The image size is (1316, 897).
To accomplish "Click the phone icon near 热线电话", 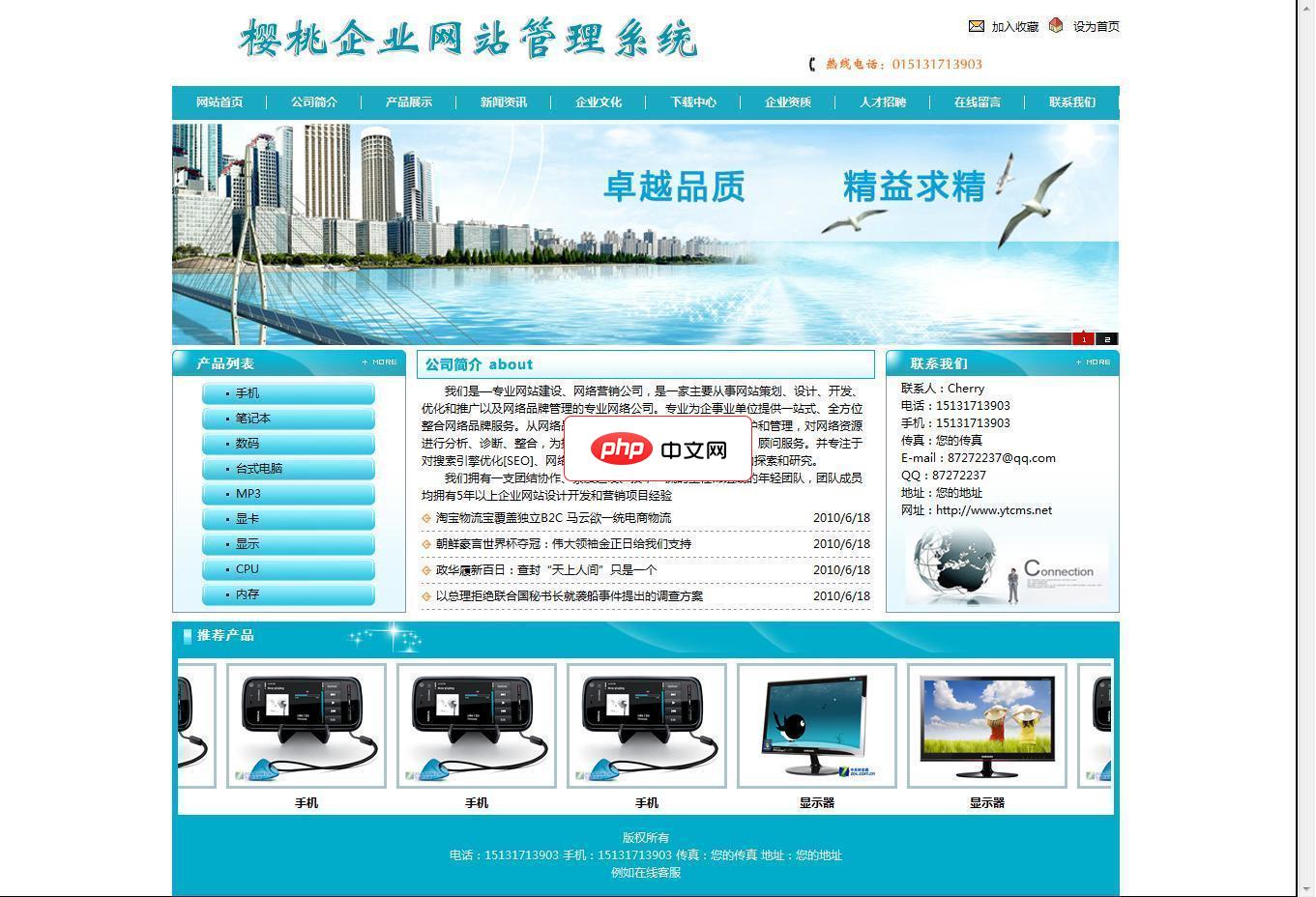I will pyautogui.click(x=811, y=64).
